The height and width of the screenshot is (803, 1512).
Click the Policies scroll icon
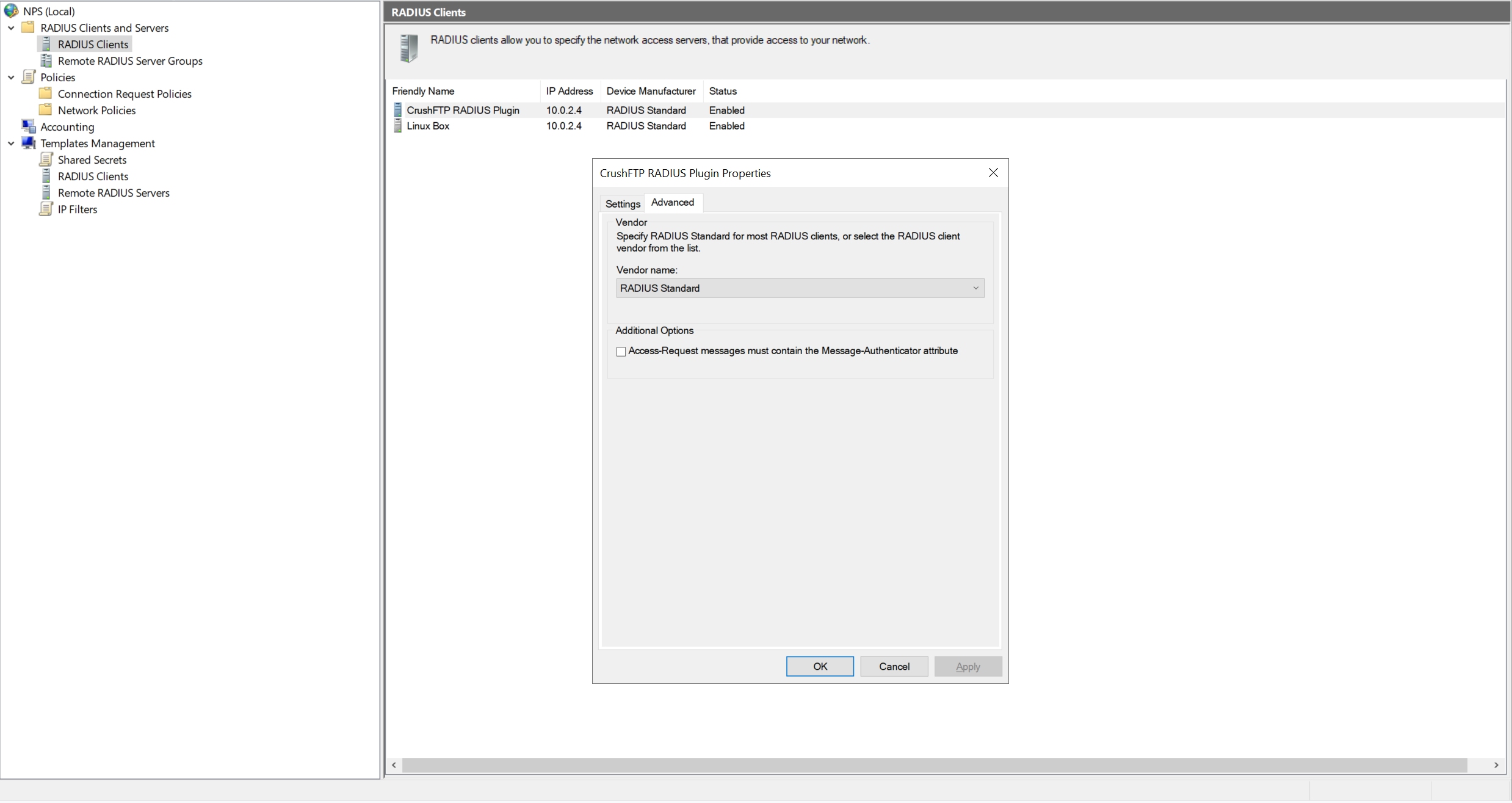click(x=28, y=77)
